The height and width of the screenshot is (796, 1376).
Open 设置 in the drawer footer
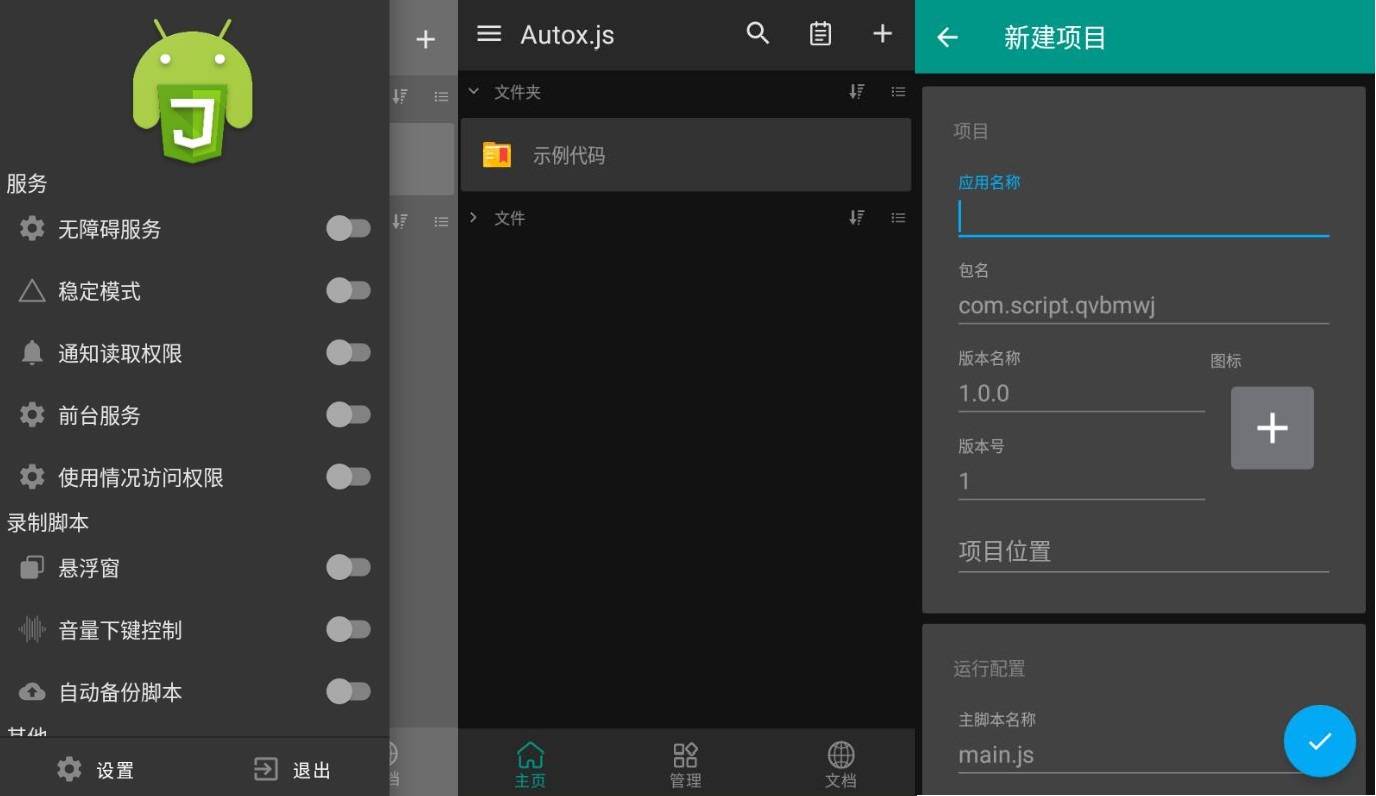(96, 770)
